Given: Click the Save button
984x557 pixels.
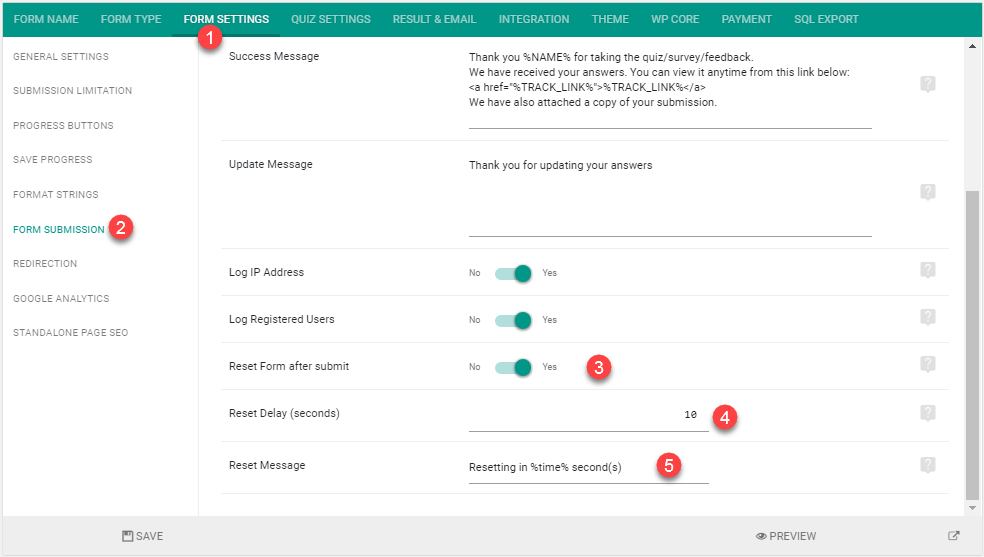Looking at the screenshot, I should click(x=142, y=536).
